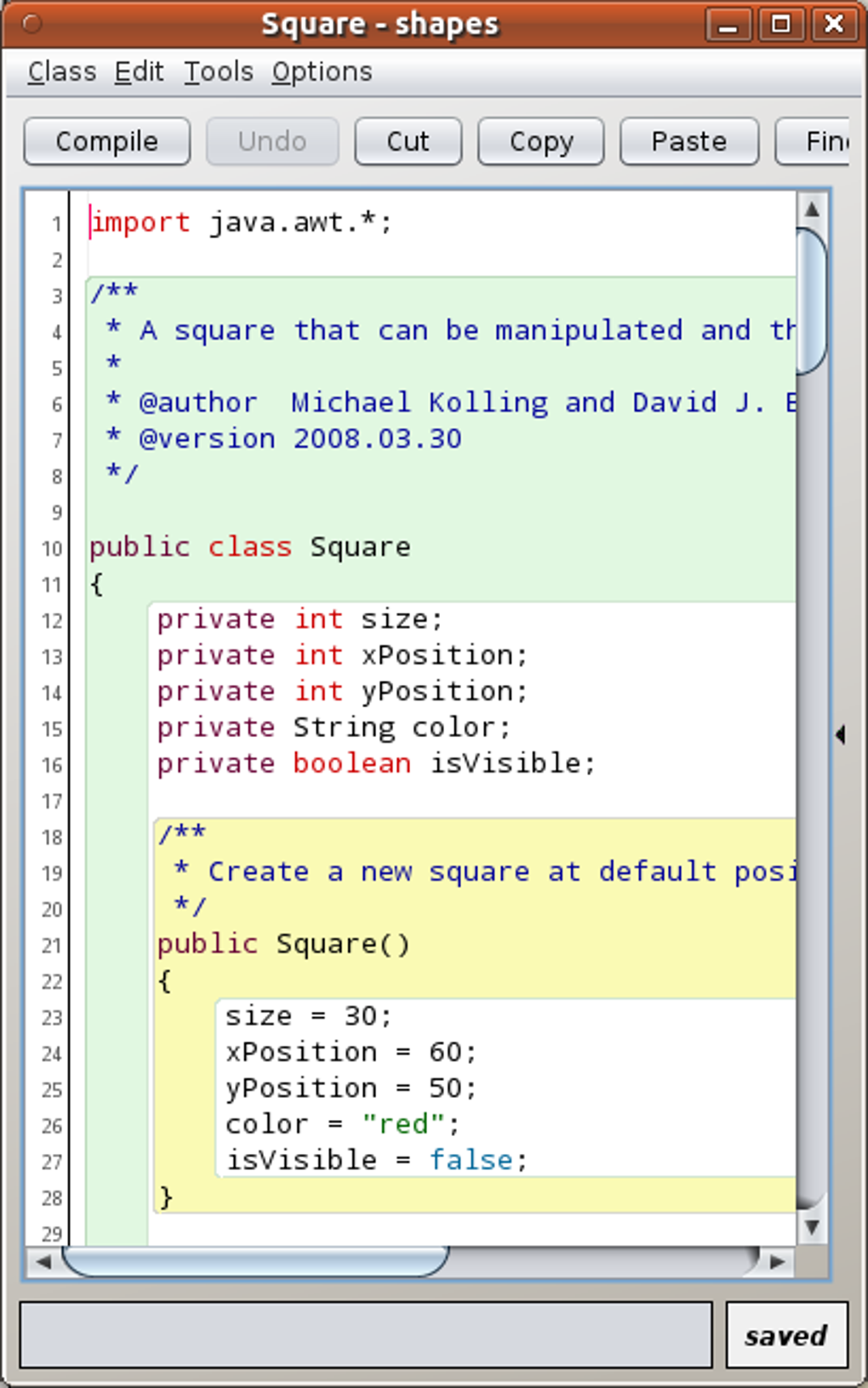Click the window menu circle icon in title bar
Viewport: 868px width, 1388px height.
[31, 24]
